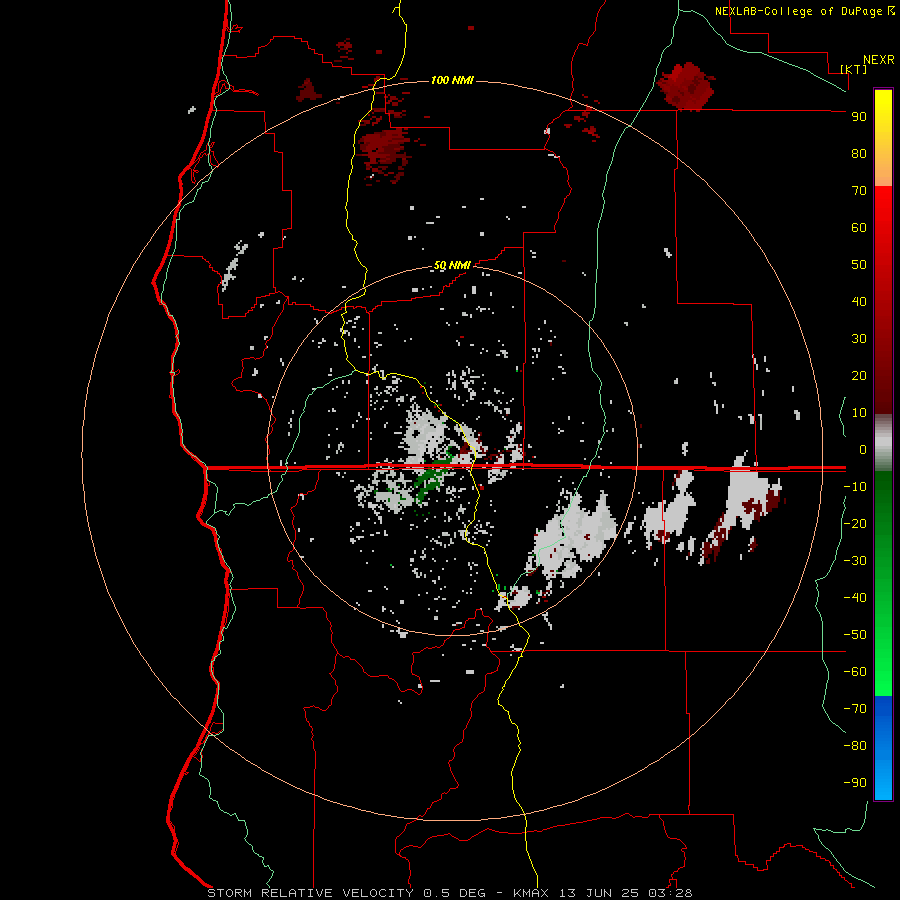Screen dimensions: 900x900
Task: Click the "0.5 DEG" elevation text in the caption
Action: click(454, 893)
